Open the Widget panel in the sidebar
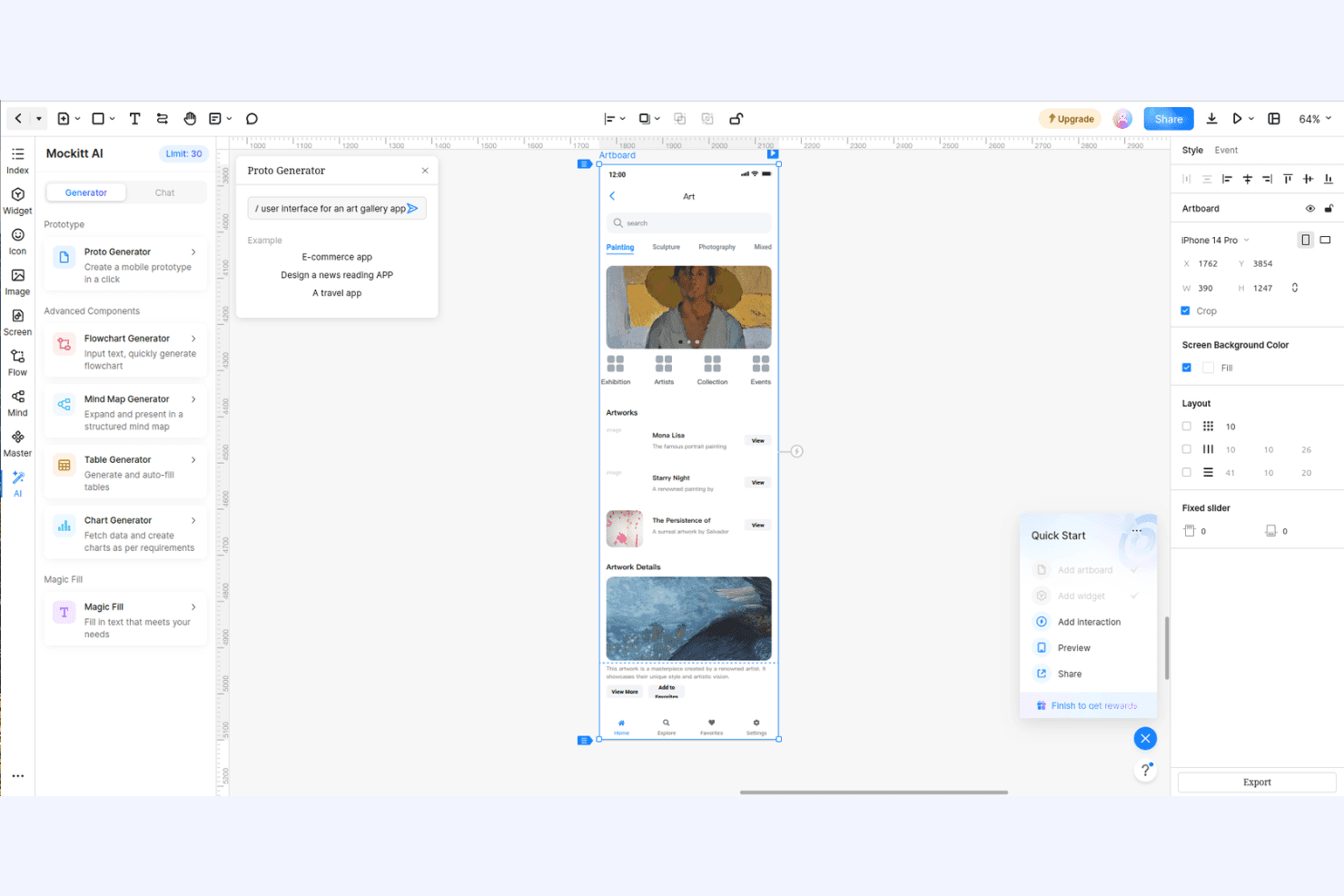 click(x=17, y=202)
